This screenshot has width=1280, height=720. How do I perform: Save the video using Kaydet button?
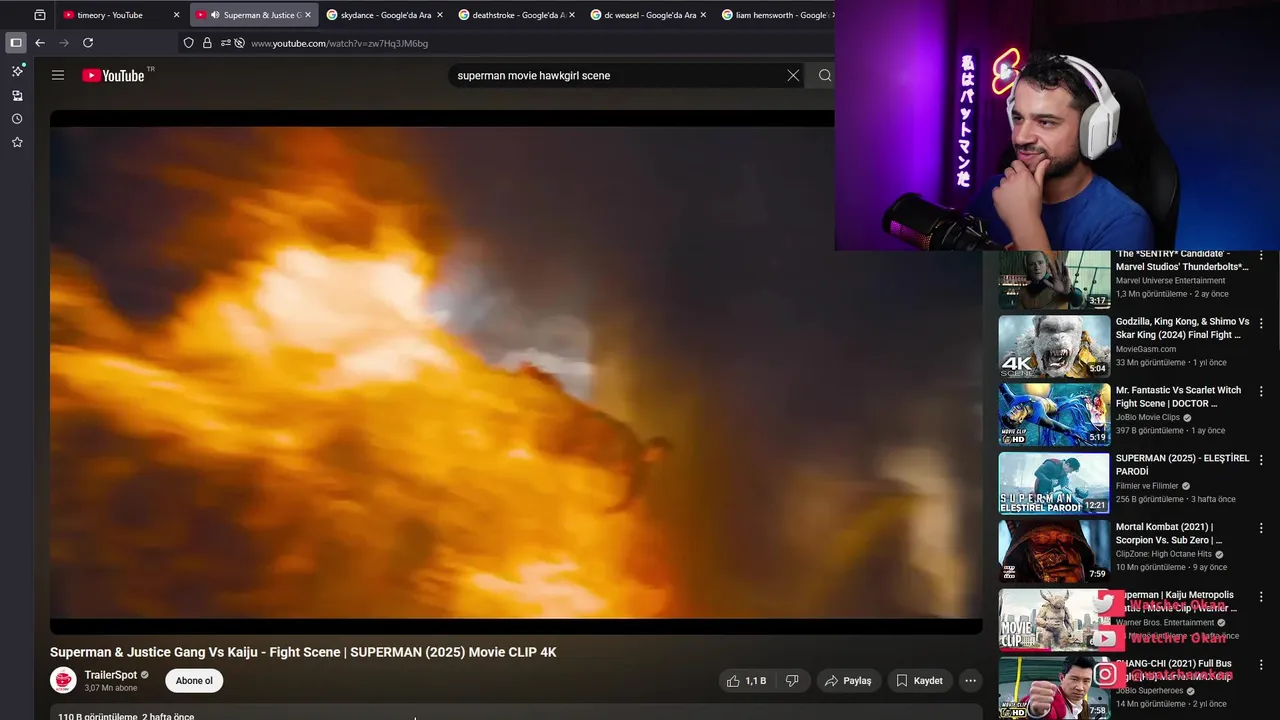[919, 681]
